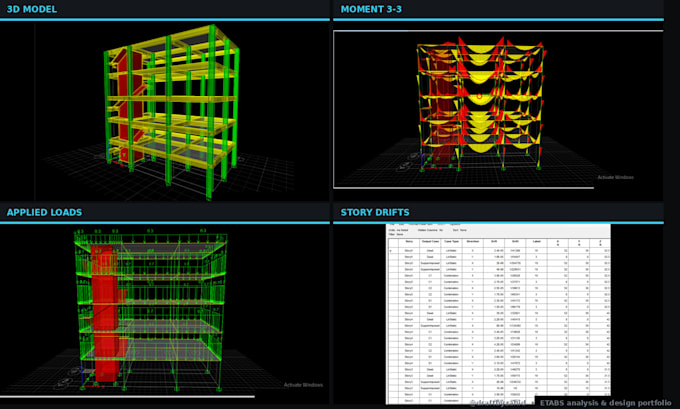This screenshot has width=680, height=409.
Task: Select the 'MOMENT 3-3' panel heading
Action: [x=371, y=9]
